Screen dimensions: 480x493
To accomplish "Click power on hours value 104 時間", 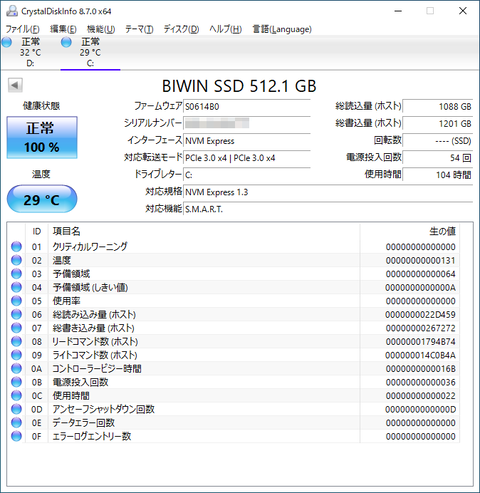I will pyautogui.click(x=438, y=175).
